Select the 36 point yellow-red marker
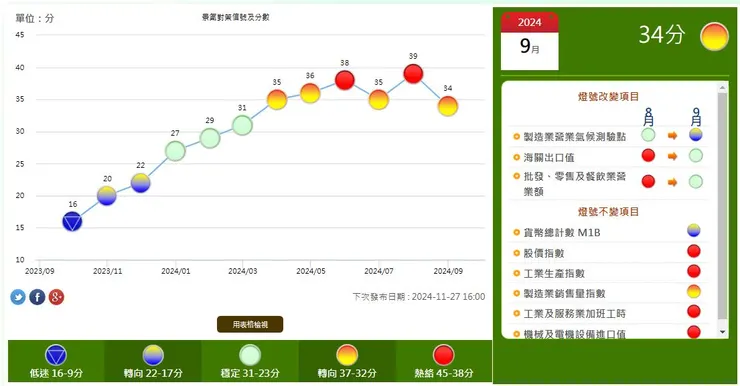The image size is (740, 386). click(x=310, y=93)
